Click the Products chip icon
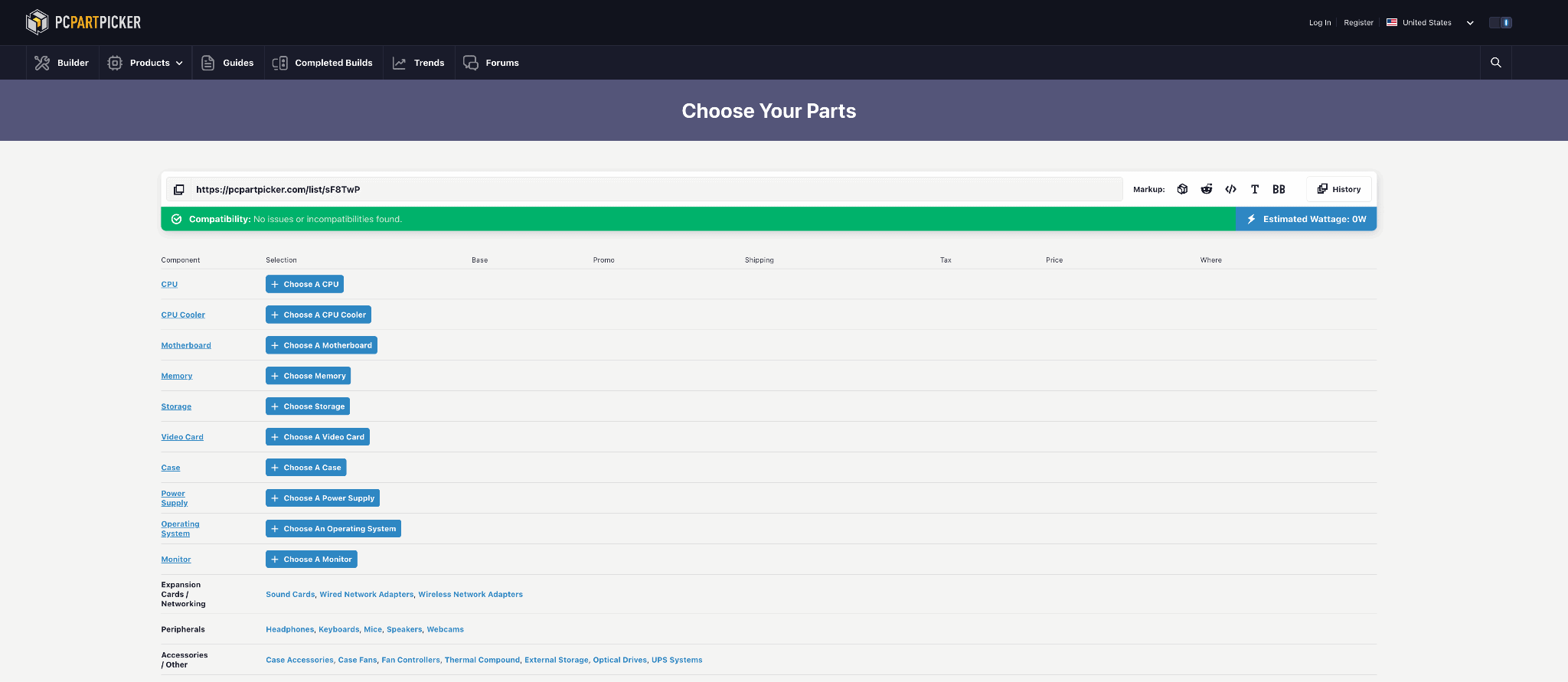 tap(115, 63)
